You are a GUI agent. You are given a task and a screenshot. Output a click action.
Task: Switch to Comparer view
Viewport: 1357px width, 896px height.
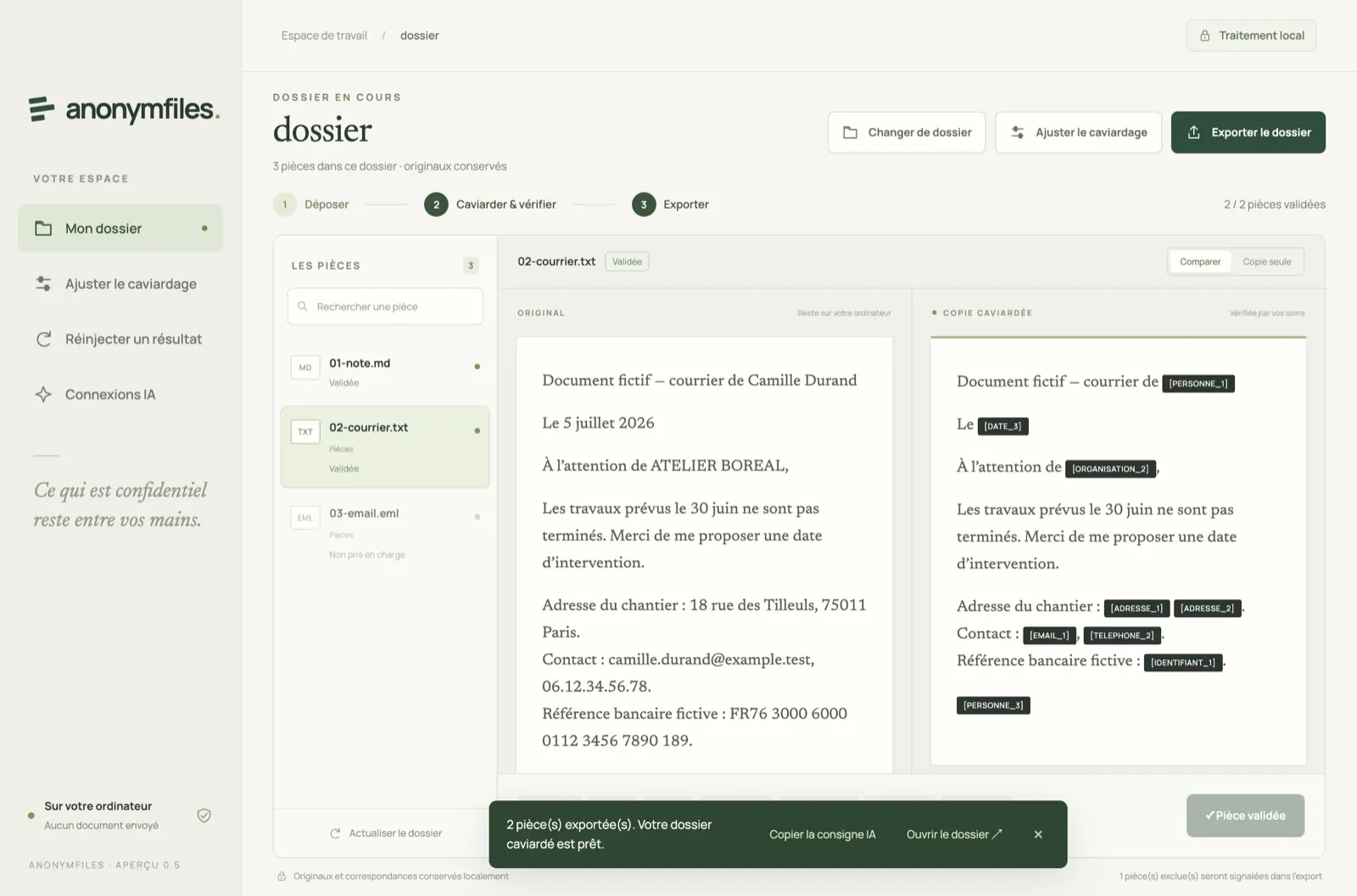(x=1200, y=262)
